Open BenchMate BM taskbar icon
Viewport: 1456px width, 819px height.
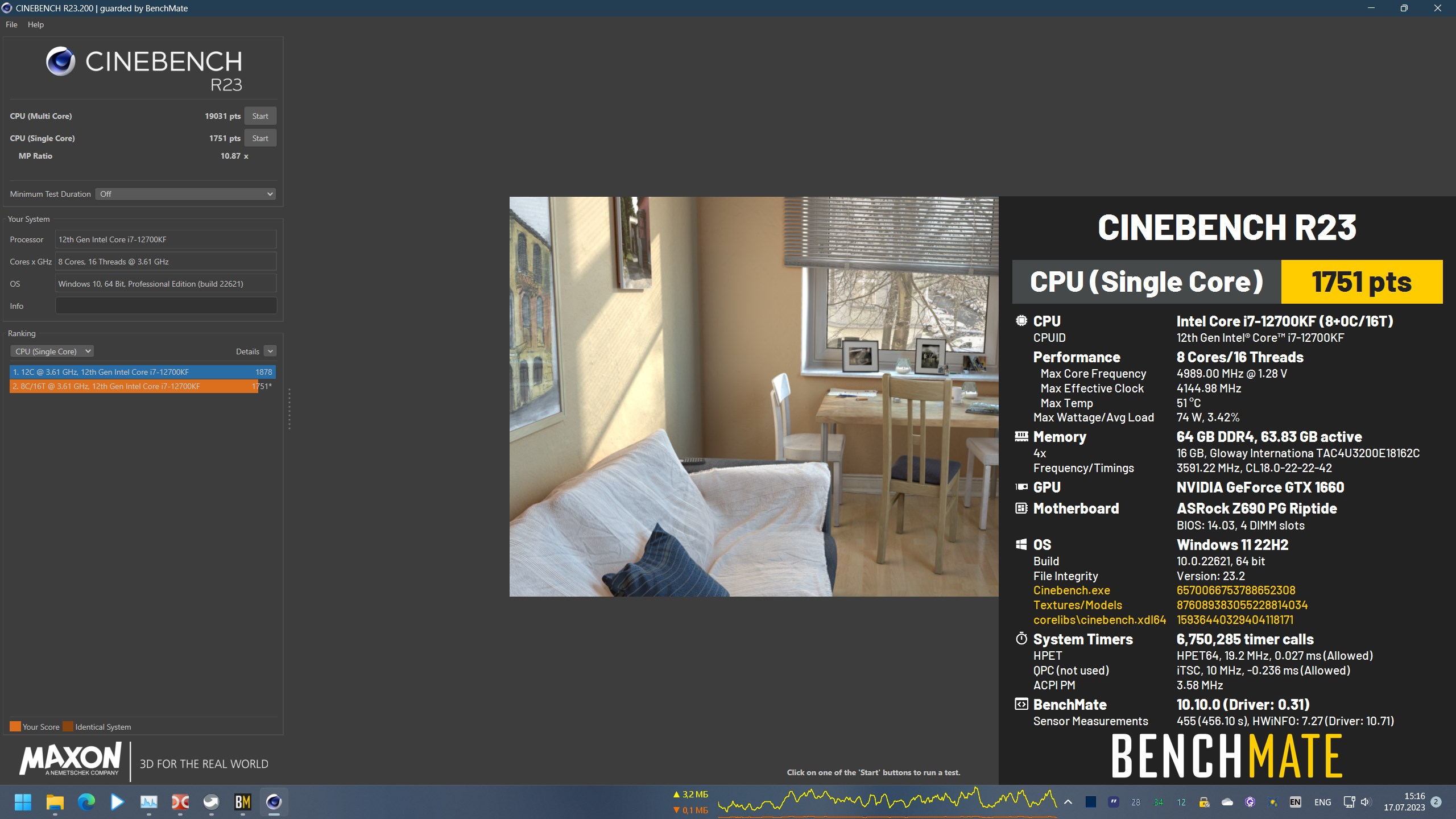click(243, 802)
